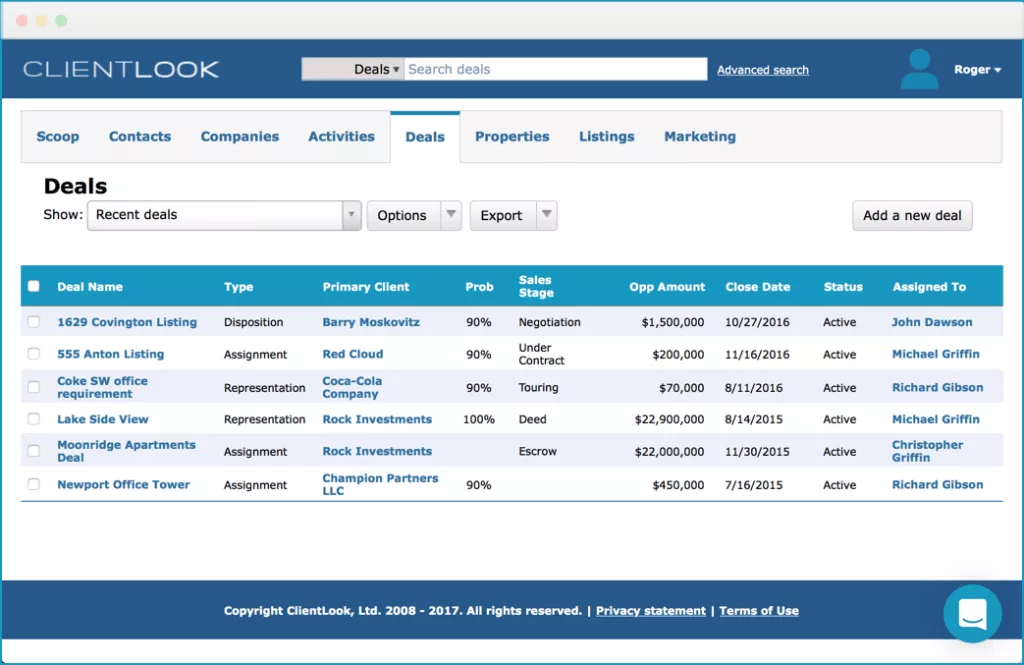Open the Options dropdown arrow
This screenshot has width=1024, height=665.
click(x=451, y=215)
